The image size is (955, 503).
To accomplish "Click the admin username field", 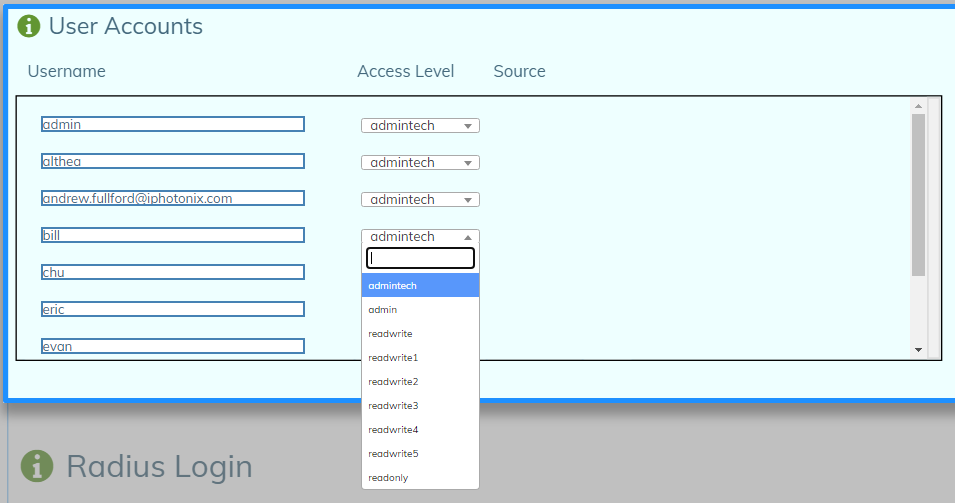I will coord(173,124).
